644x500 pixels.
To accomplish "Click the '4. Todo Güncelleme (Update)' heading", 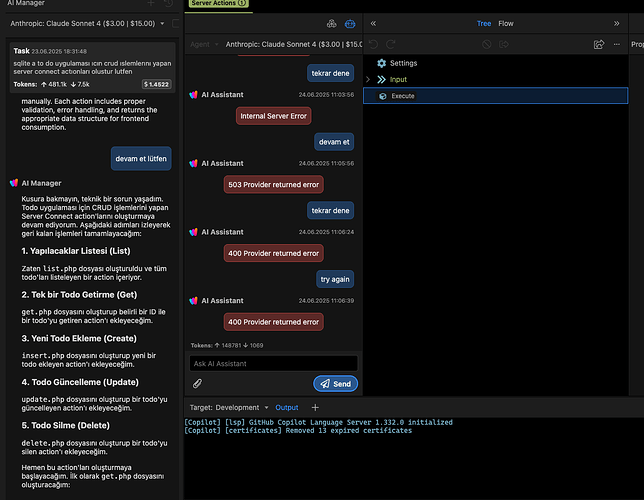I will point(80,382).
